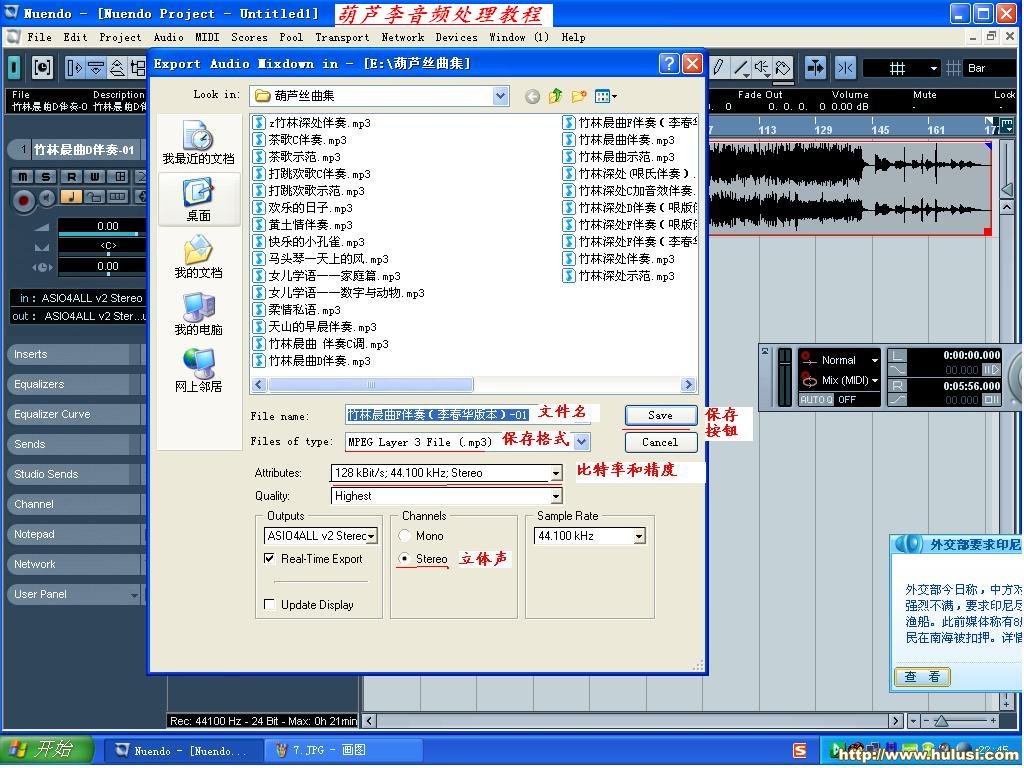Click the track Lock icon button
Viewport: 1024px width, 768px height.
click(94, 196)
